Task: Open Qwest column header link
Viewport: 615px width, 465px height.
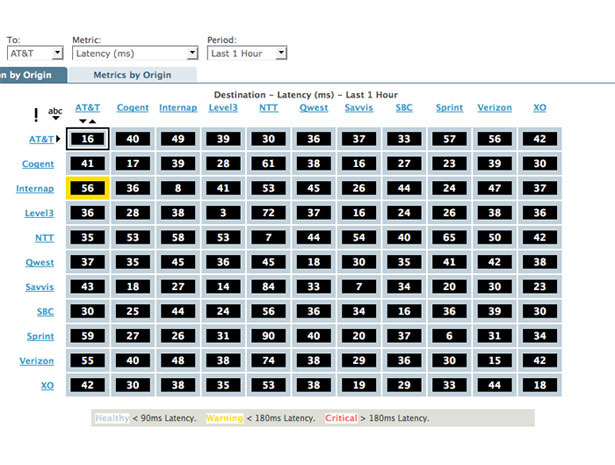Action: click(314, 108)
